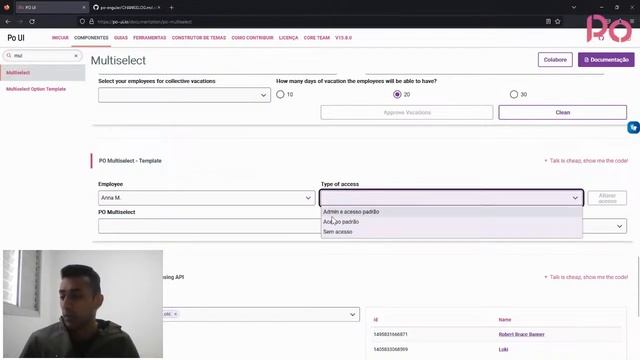Remove the selected tag in API multiselect
This screenshot has width=640, height=360.
176,314
